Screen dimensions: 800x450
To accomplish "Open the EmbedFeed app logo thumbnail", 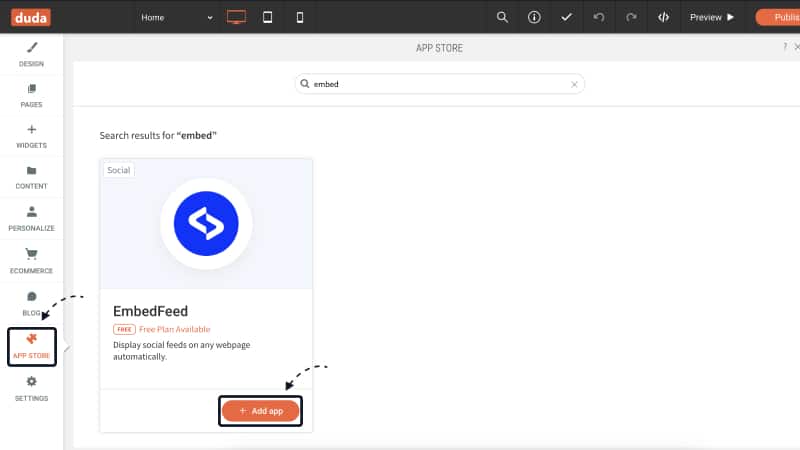I will point(206,223).
